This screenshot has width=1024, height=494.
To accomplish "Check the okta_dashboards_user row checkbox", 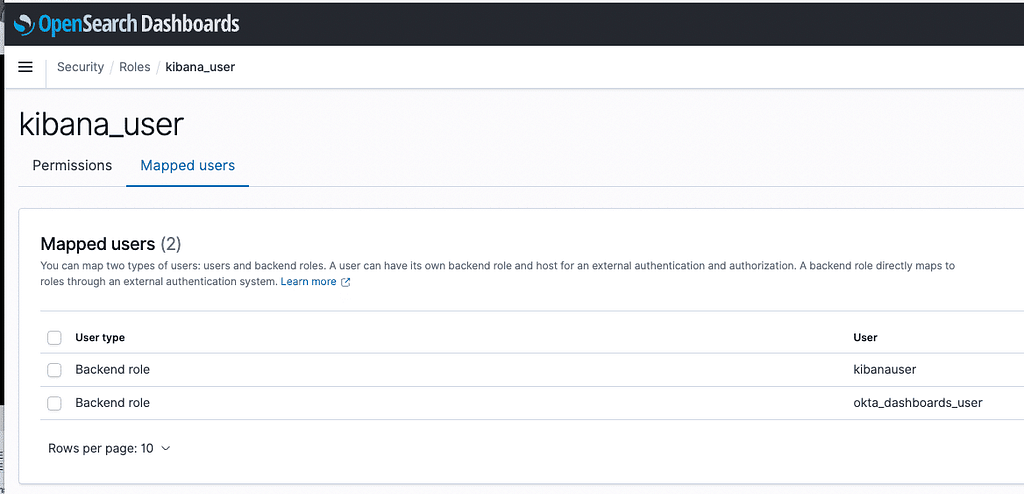I will (x=54, y=403).
